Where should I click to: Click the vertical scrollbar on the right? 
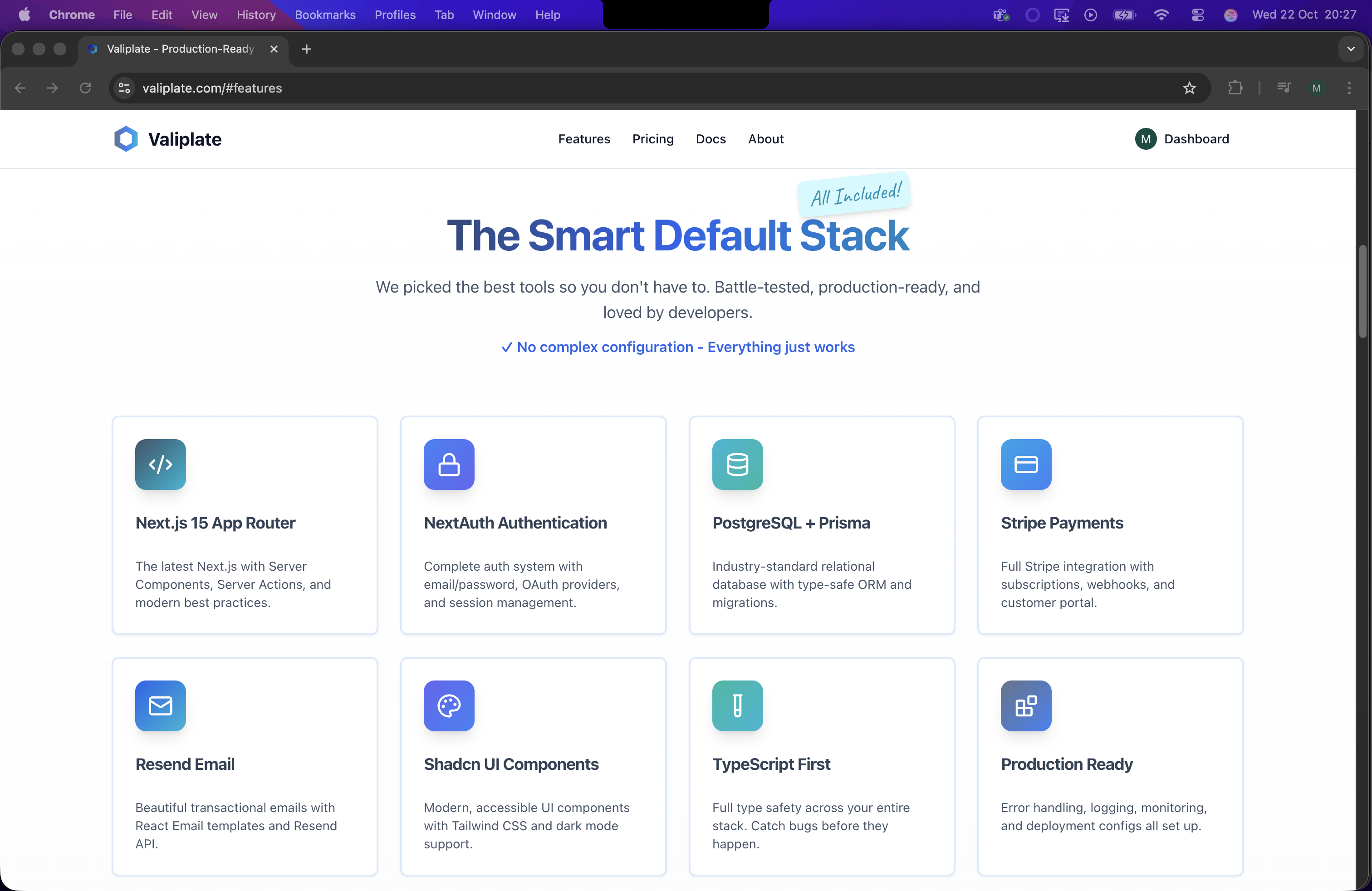[1363, 291]
